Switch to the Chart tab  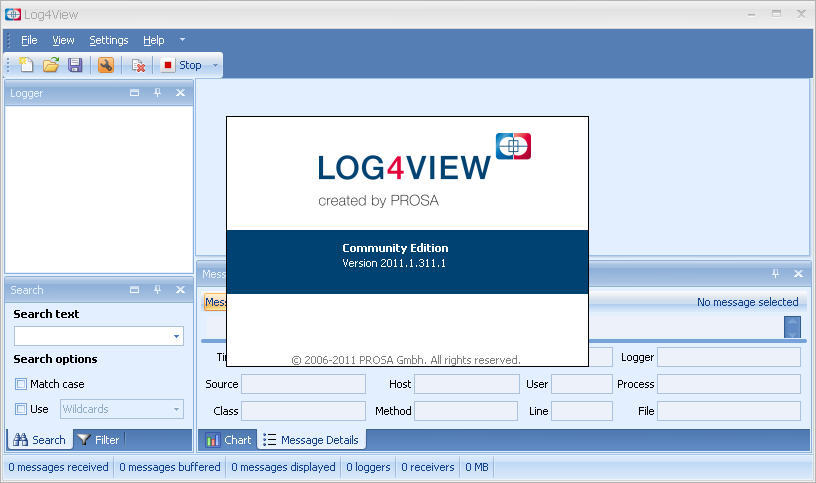coord(228,440)
